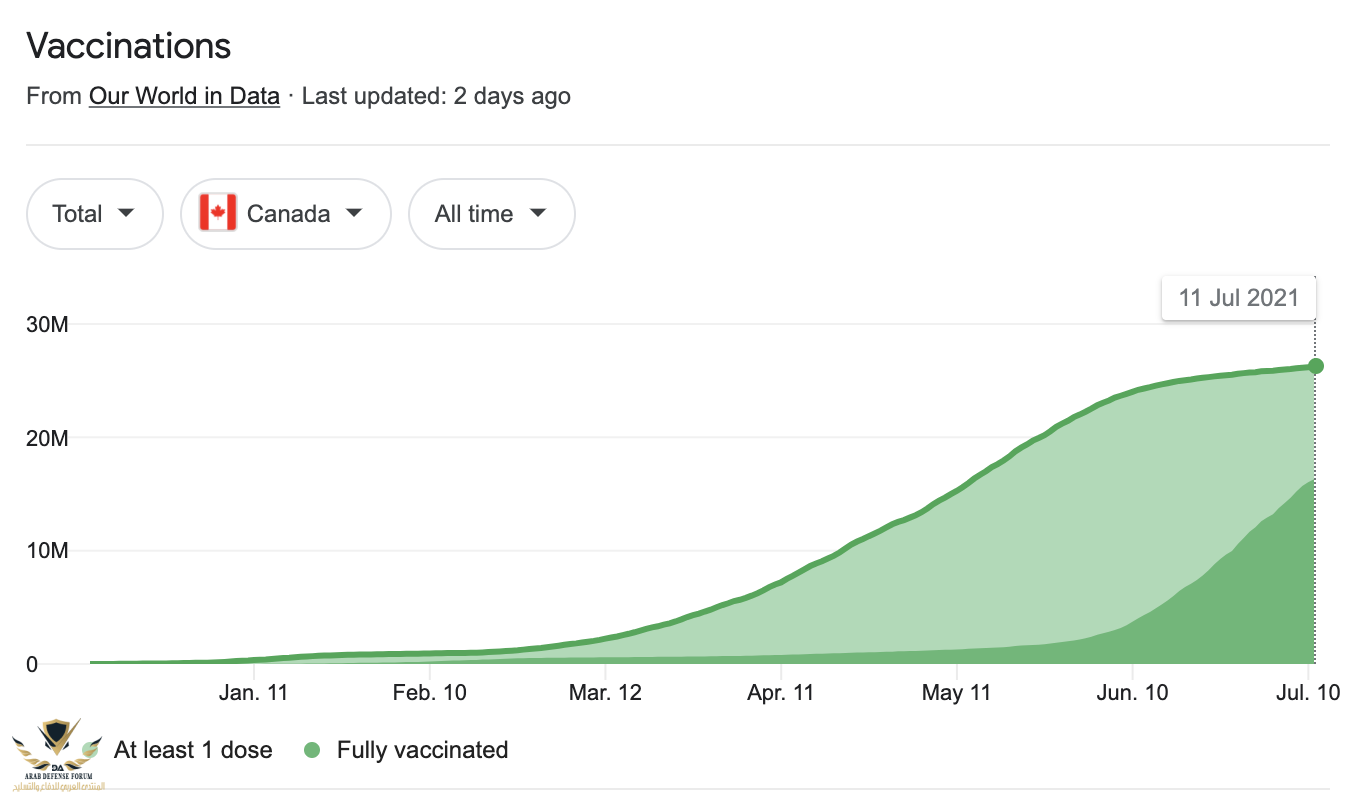
Task: Click the Jul. 10 date on the axis
Action: point(1308,693)
